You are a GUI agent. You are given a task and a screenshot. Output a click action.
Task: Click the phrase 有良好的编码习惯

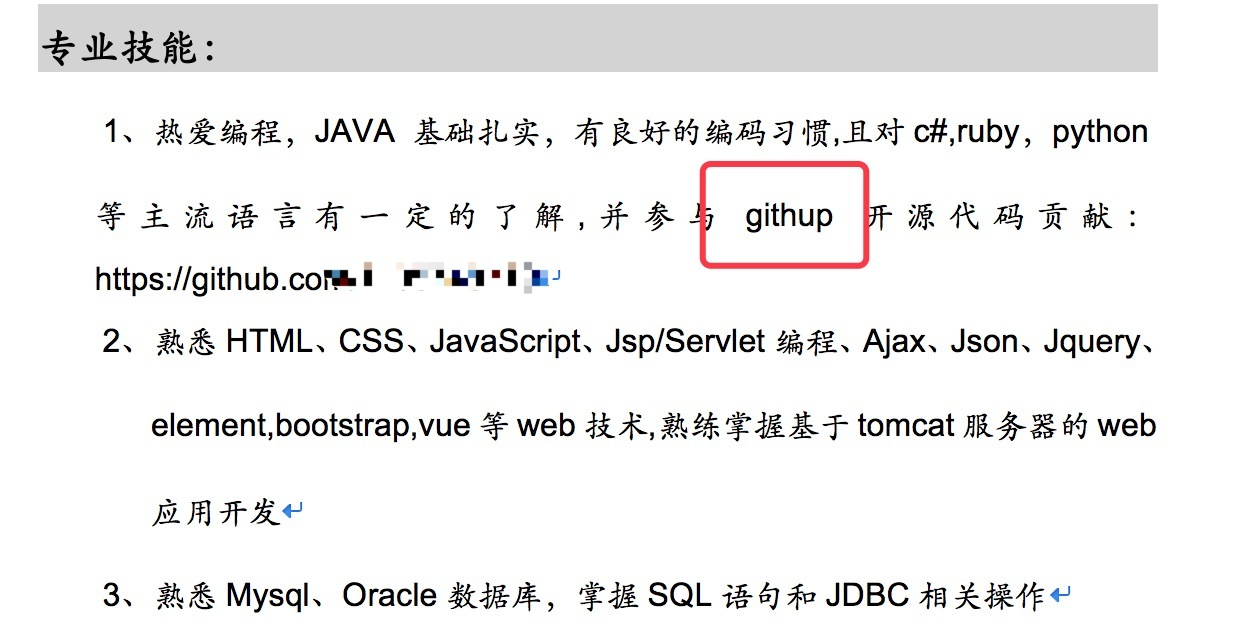tap(705, 132)
